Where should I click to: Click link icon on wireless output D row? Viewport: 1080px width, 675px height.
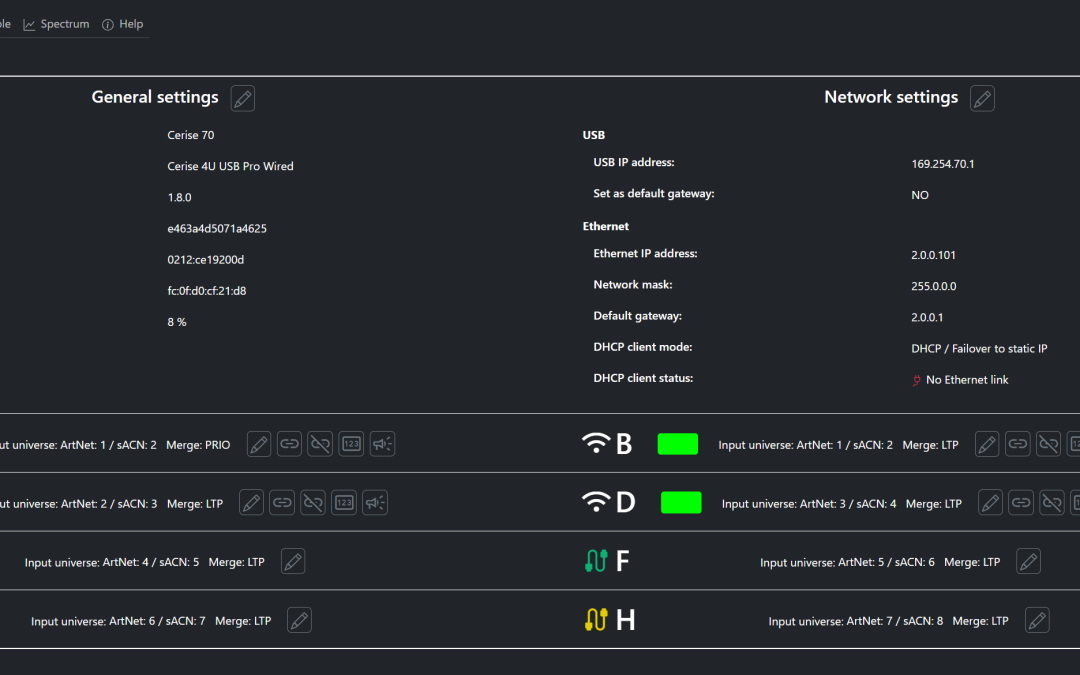click(x=1021, y=502)
